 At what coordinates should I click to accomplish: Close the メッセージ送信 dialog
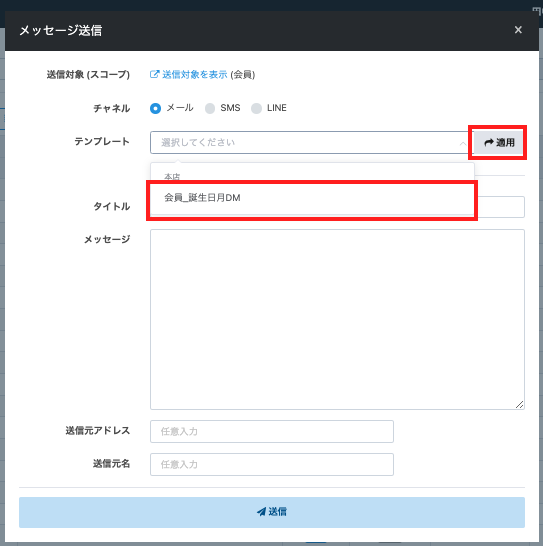pos(518,30)
